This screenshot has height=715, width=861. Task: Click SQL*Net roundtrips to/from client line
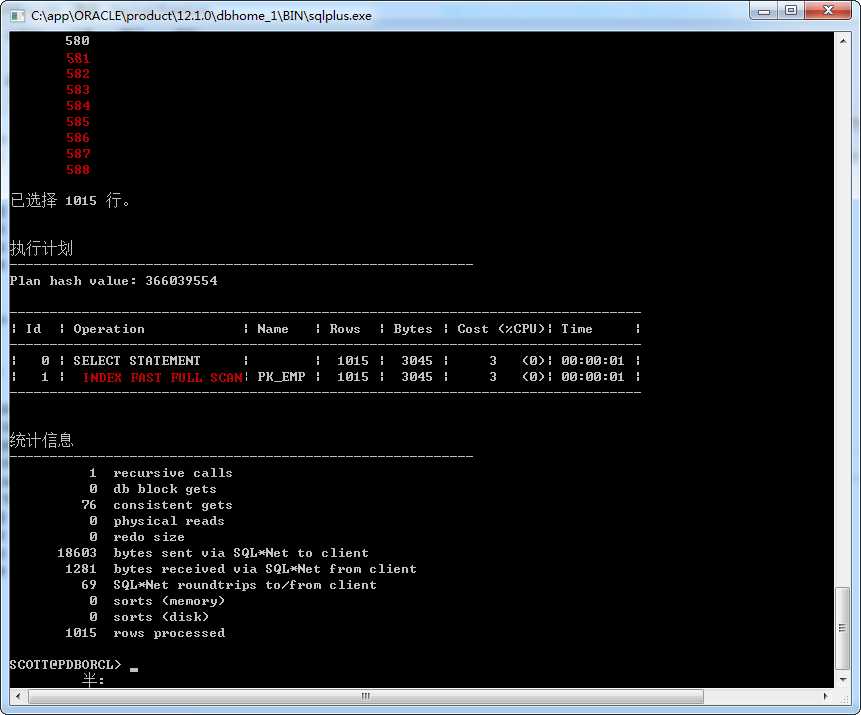pos(228,584)
